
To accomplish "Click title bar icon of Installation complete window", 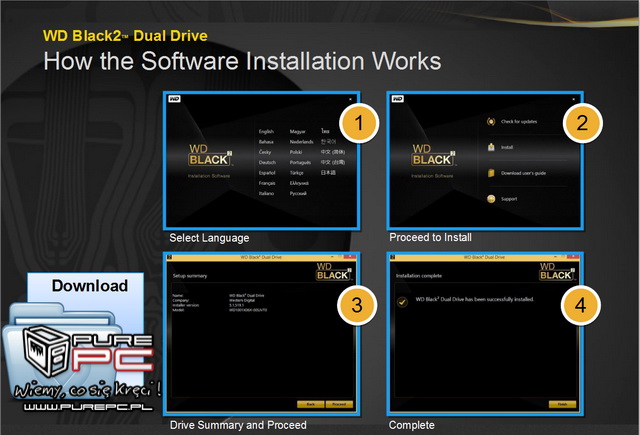I will pos(393,257).
